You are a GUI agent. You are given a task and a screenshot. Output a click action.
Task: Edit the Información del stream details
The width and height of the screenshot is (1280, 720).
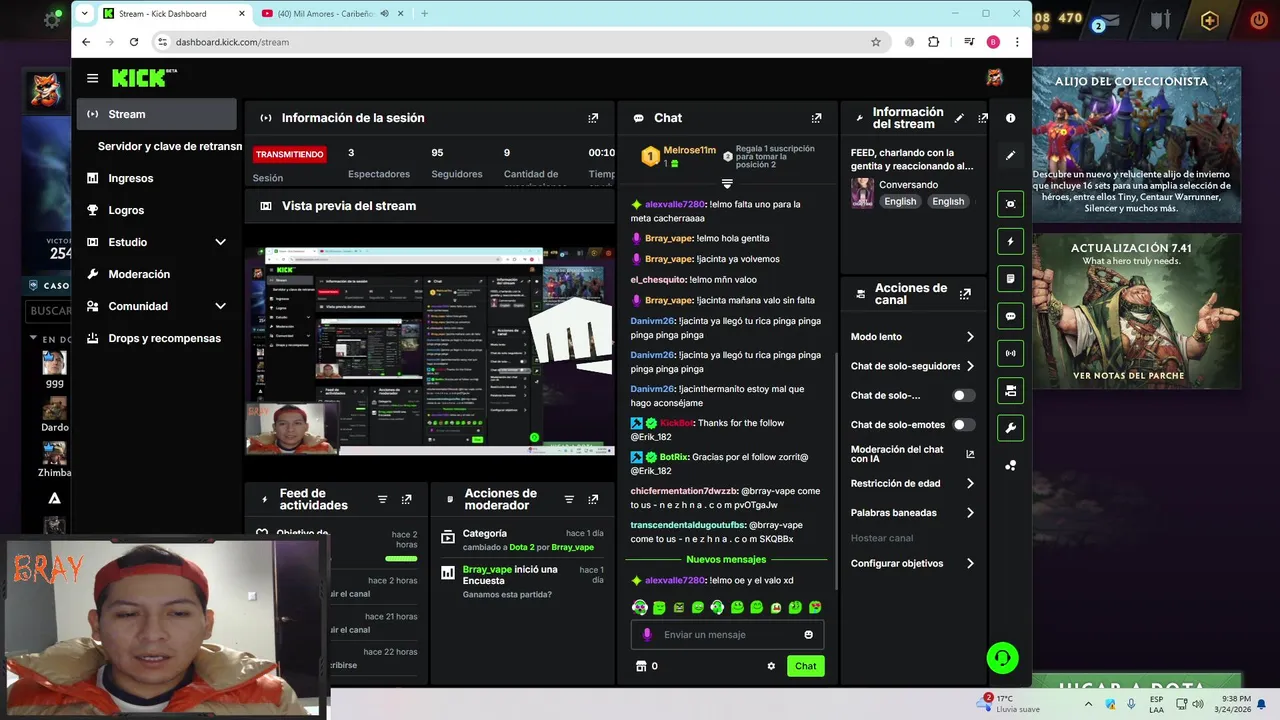[x=959, y=118]
